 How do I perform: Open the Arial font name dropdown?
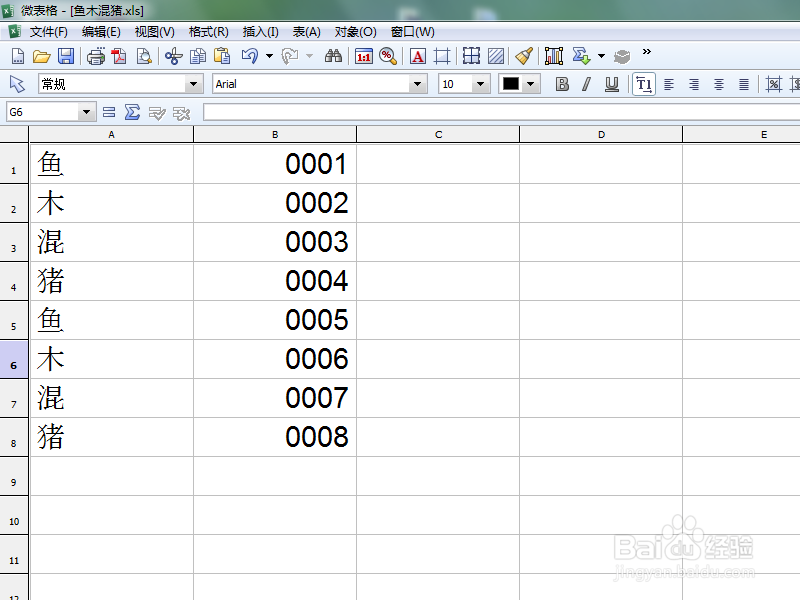[417, 84]
